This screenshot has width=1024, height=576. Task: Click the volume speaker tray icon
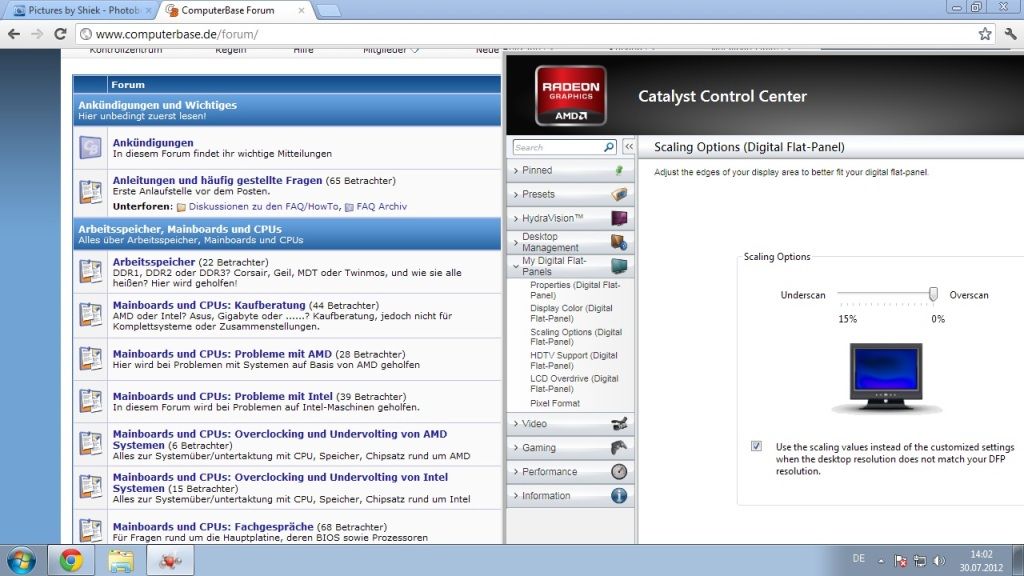939,560
